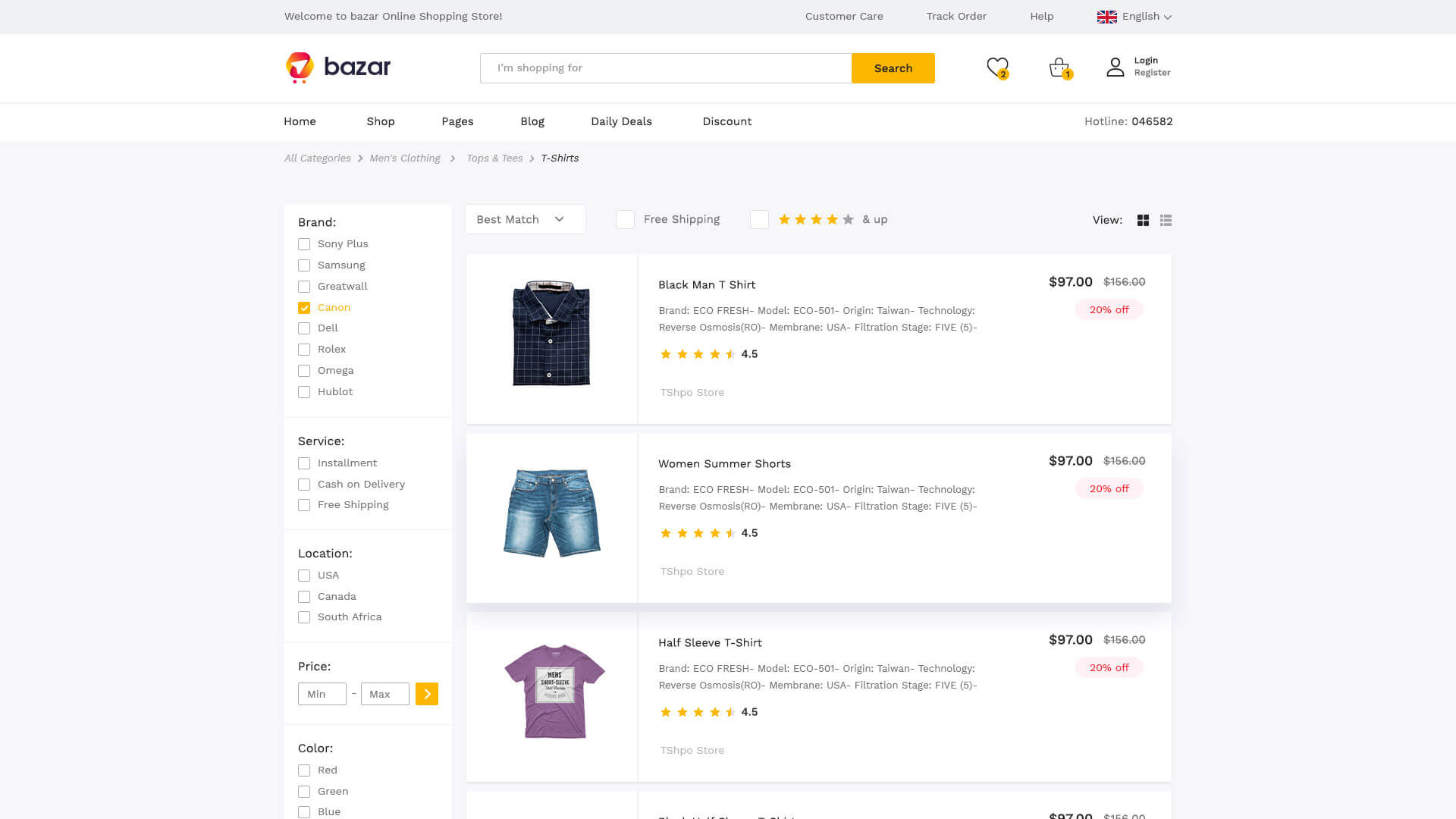Viewport: 1456px width, 819px height.
Task: Tick the Greatwall brand checkbox
Action: 304,287
